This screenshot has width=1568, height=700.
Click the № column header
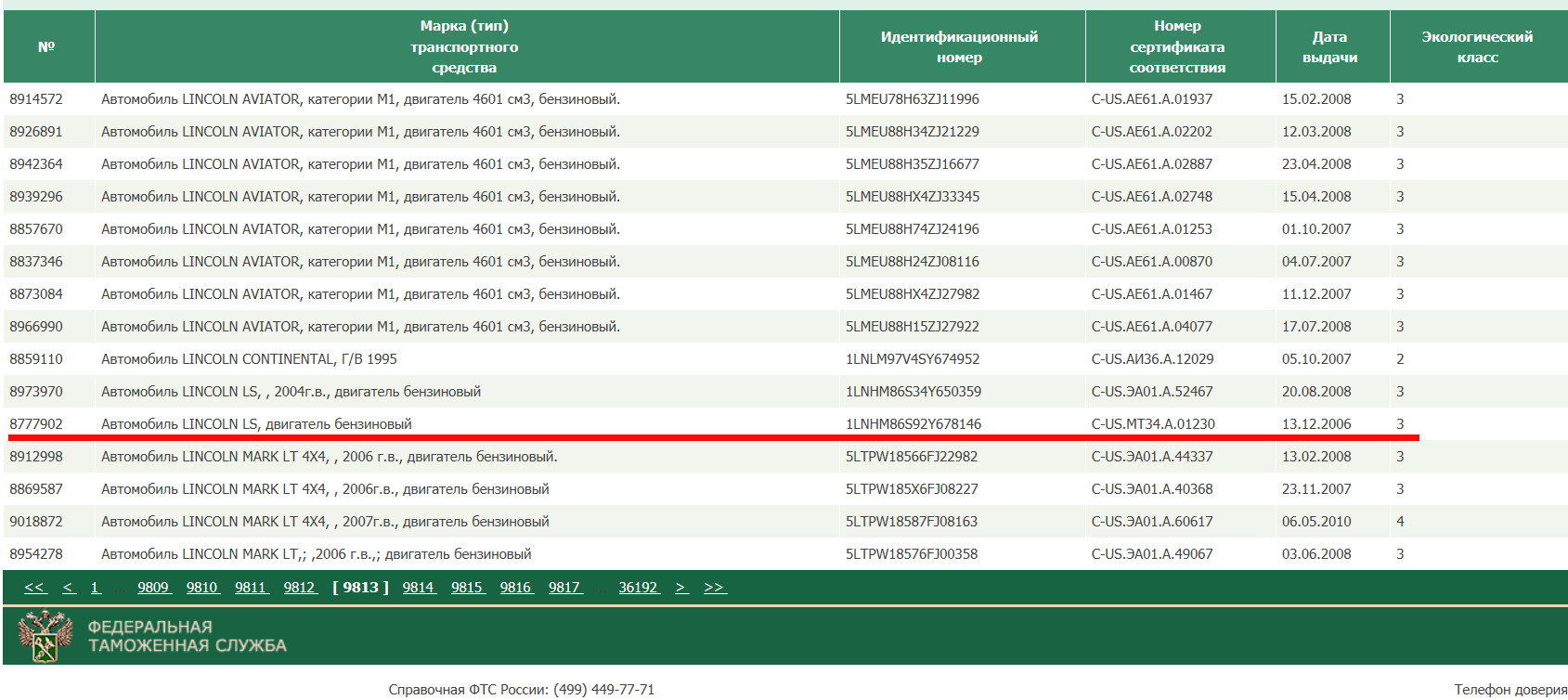point(46,46)
